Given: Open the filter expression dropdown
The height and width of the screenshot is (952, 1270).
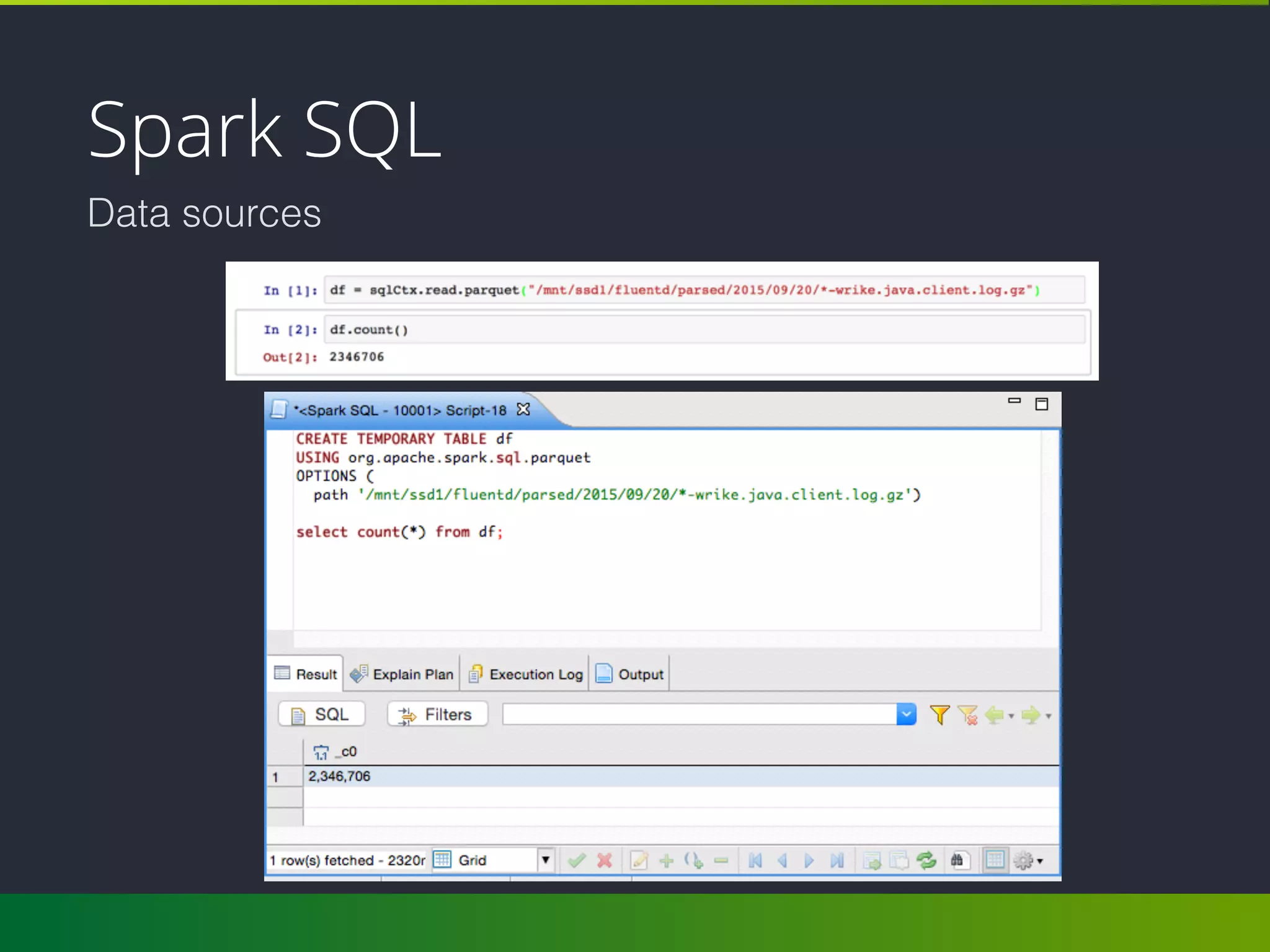Looking at the screenshot, I should (x=907, y=714).
